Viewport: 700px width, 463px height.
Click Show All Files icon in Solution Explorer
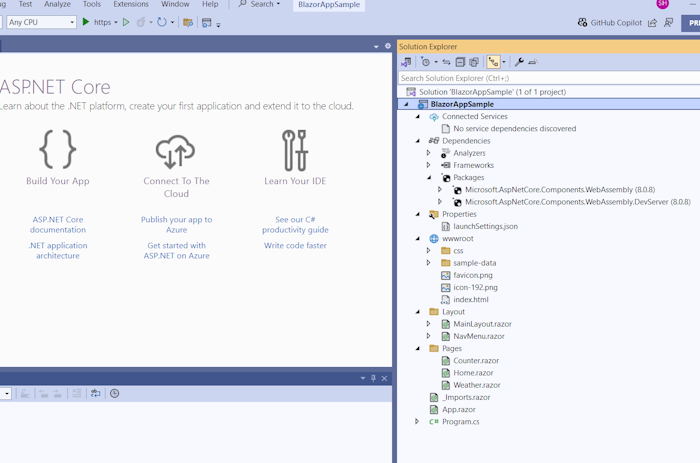point(474,62)
